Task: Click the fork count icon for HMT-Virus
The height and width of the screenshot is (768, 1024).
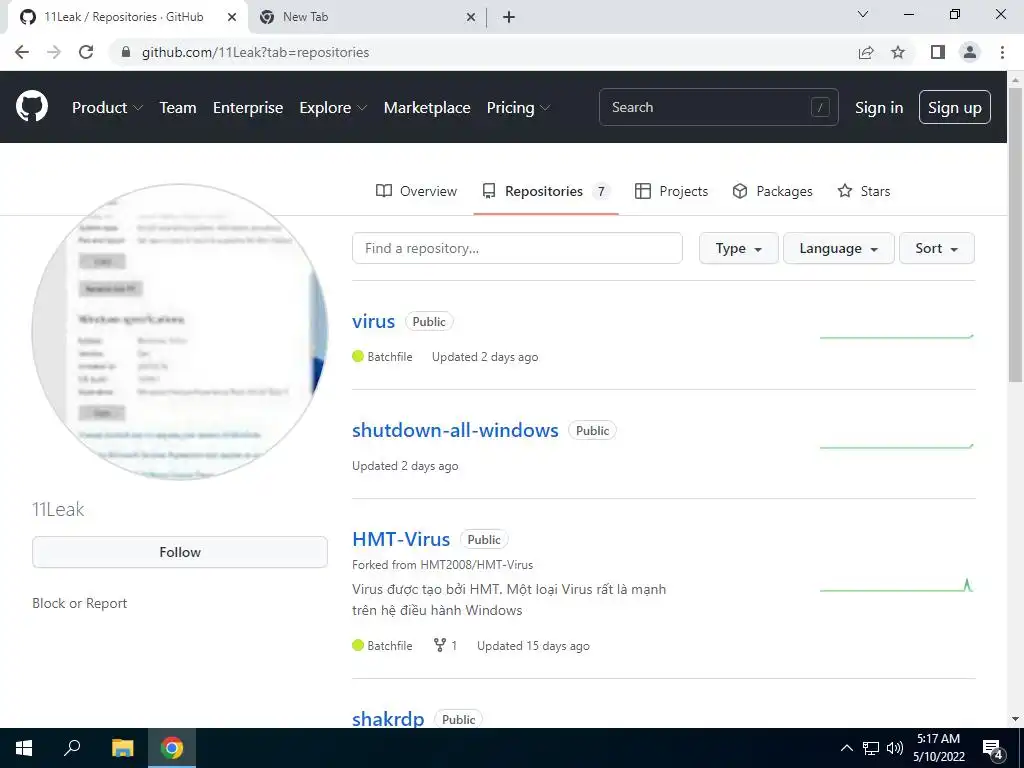Action: click(x=440, y=645)
